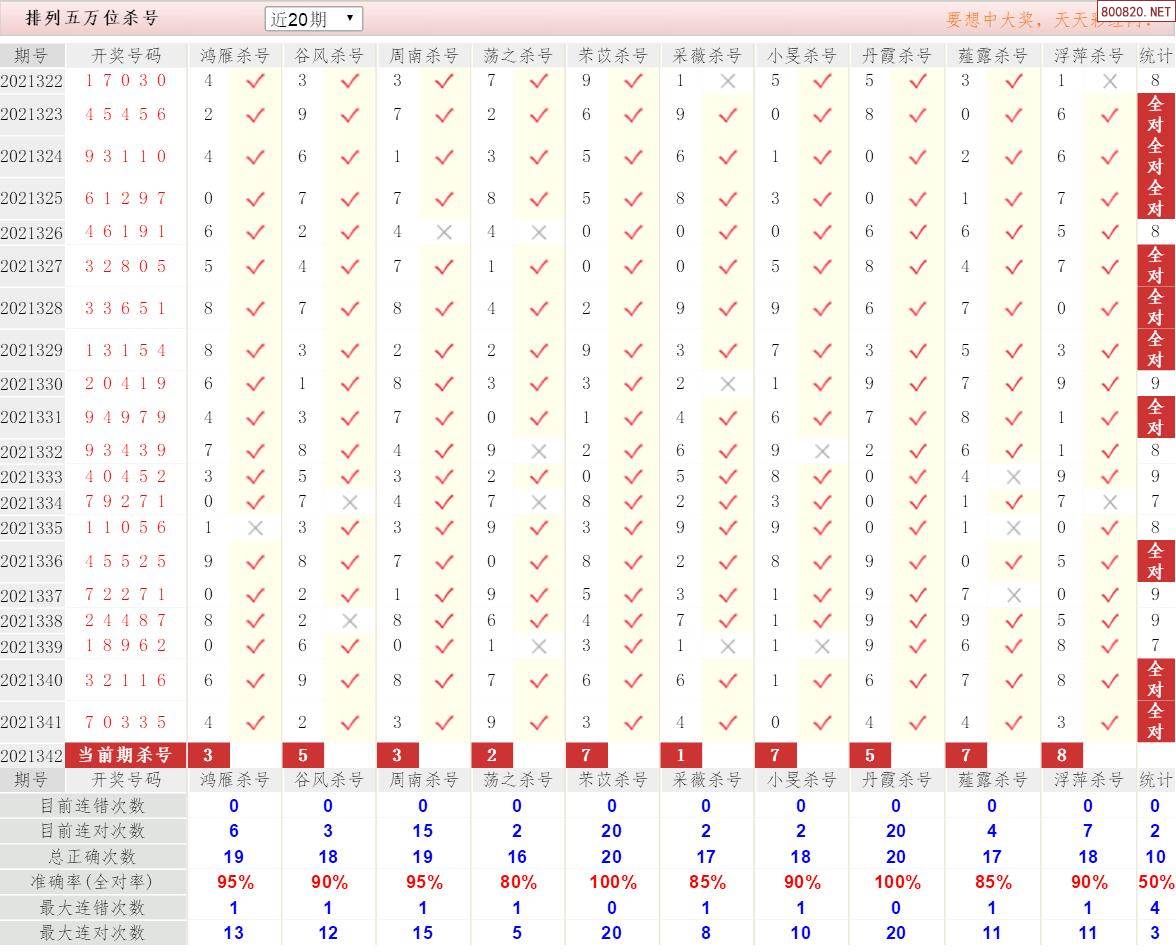Click the 最大连对次数 row label
This screenshot has width=1176, height=952.
(x=92, y=933)
